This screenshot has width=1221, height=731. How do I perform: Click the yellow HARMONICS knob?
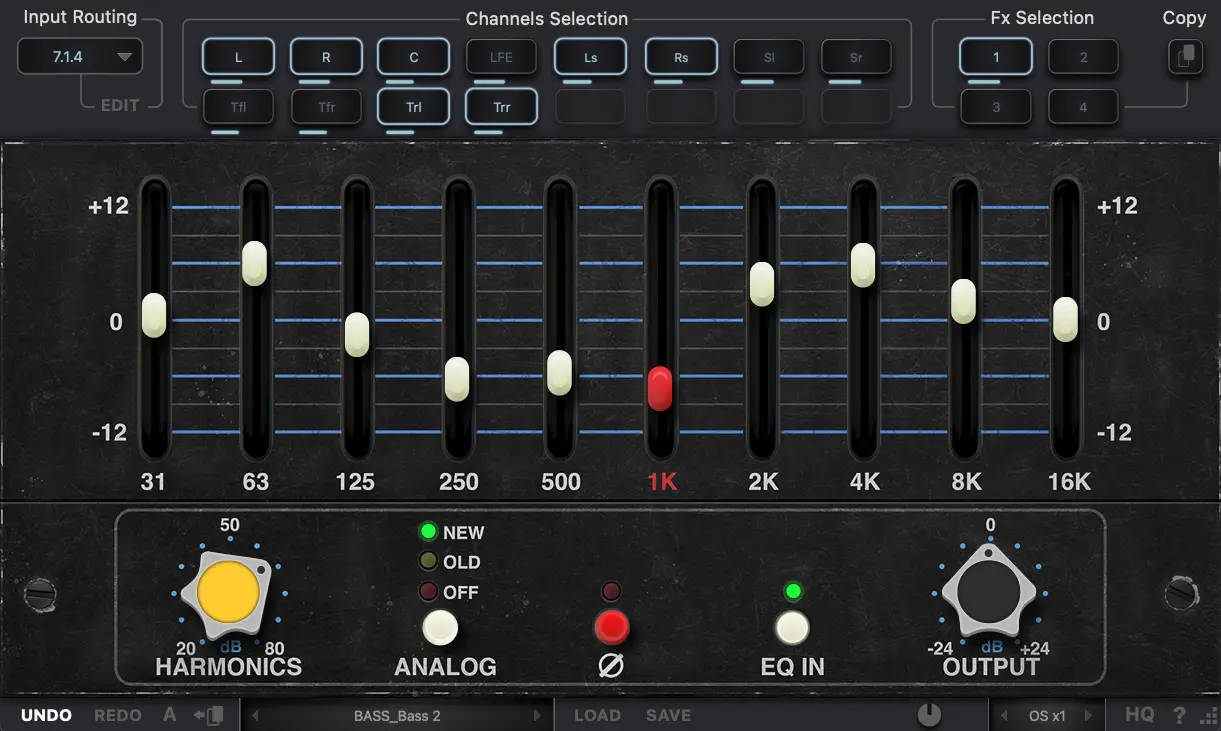pyautogui.click(x=228, y=592)
